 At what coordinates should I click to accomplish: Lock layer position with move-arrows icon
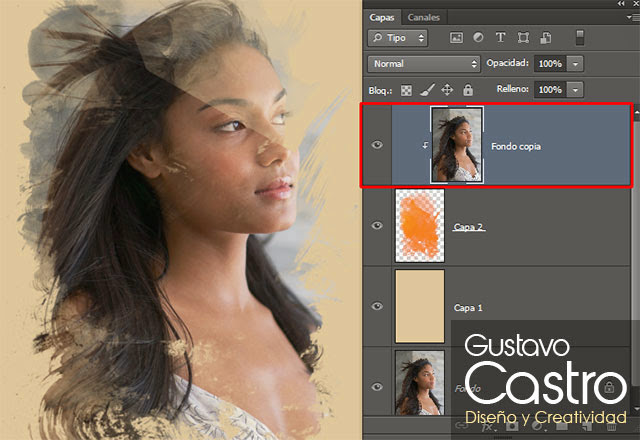point(447,90)
